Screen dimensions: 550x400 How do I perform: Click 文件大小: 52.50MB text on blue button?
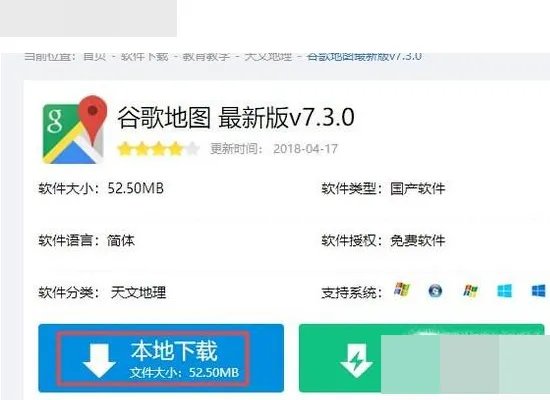pyautogui.click(x=184, y=372)
